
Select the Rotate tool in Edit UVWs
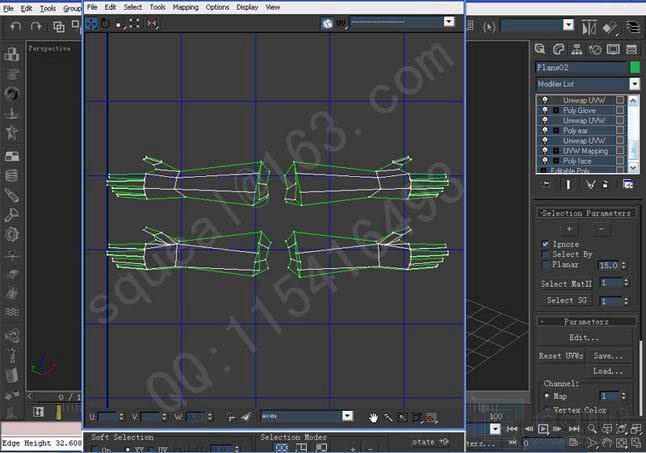[105, 23]
